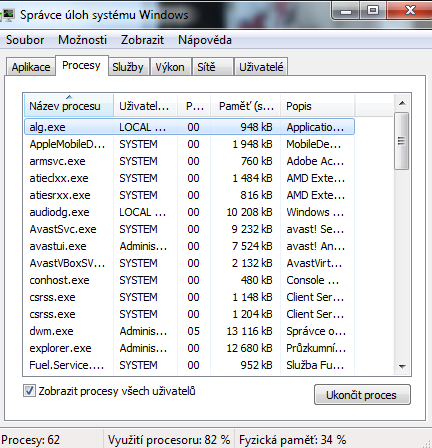Click the 13 116 kB memory value

[249, 331]
